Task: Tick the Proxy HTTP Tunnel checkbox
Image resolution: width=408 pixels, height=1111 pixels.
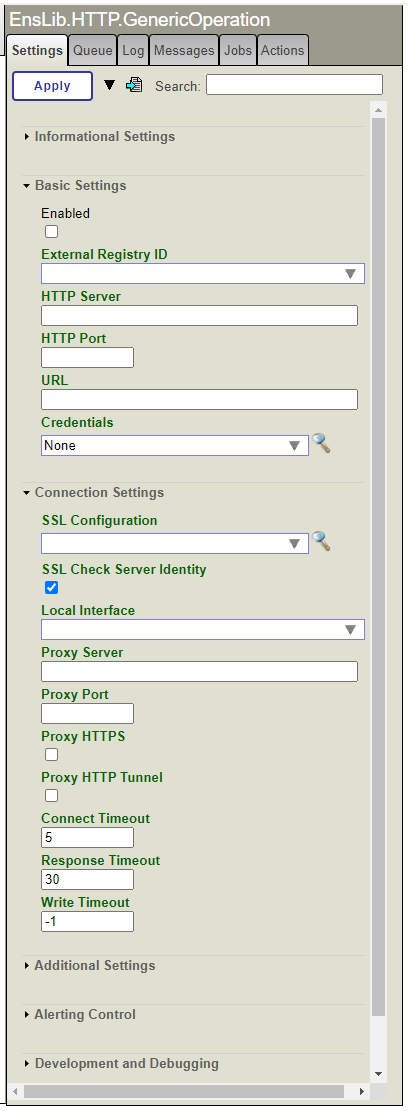Action: pos(52,796)
